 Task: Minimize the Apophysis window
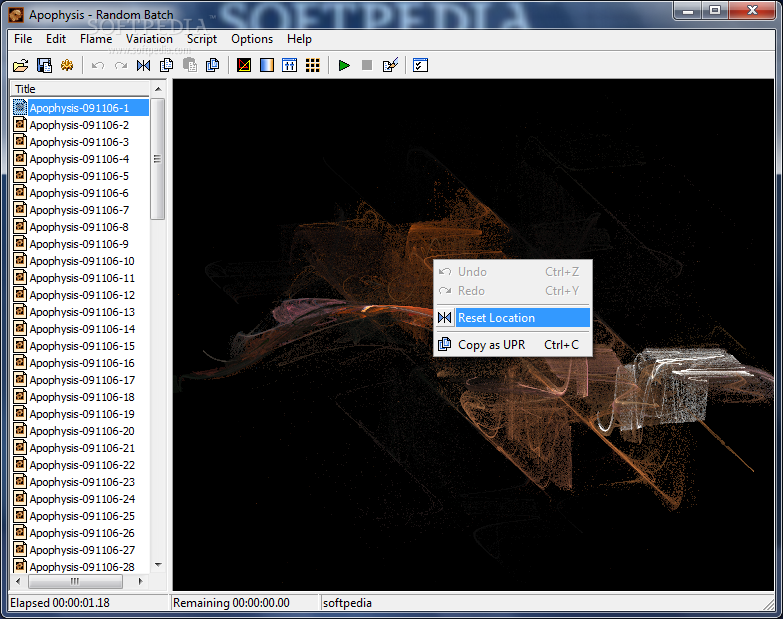(x=688, y=10)
